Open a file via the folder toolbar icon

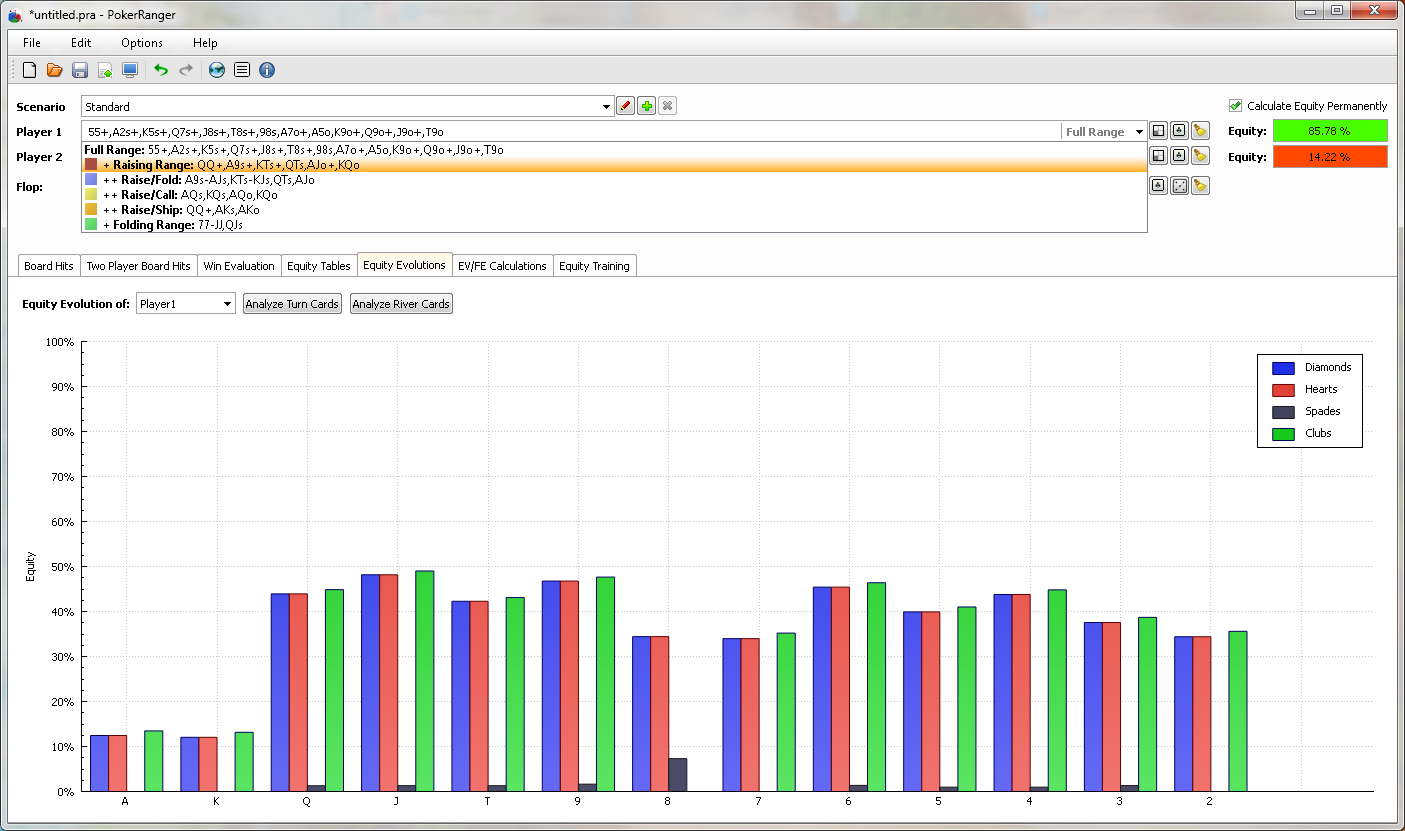point(55,70)
